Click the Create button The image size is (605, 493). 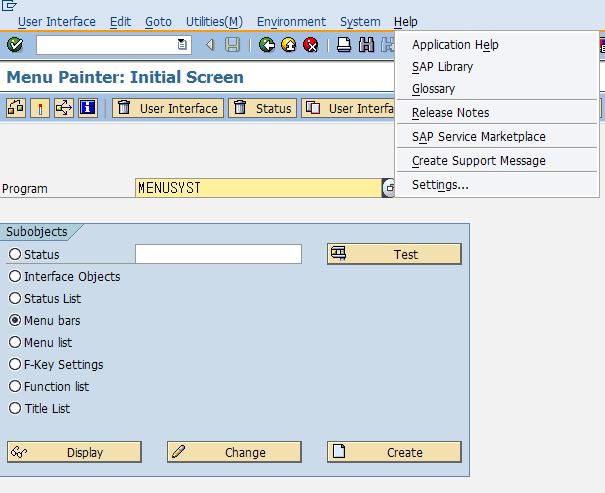point(394,452)
